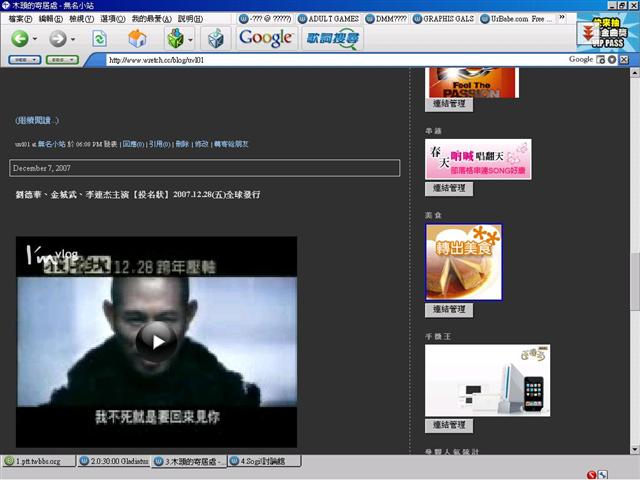Click the 引用(0) trackback link
Image resolution: width=640 pixels, height=480 pixels.
160,144
